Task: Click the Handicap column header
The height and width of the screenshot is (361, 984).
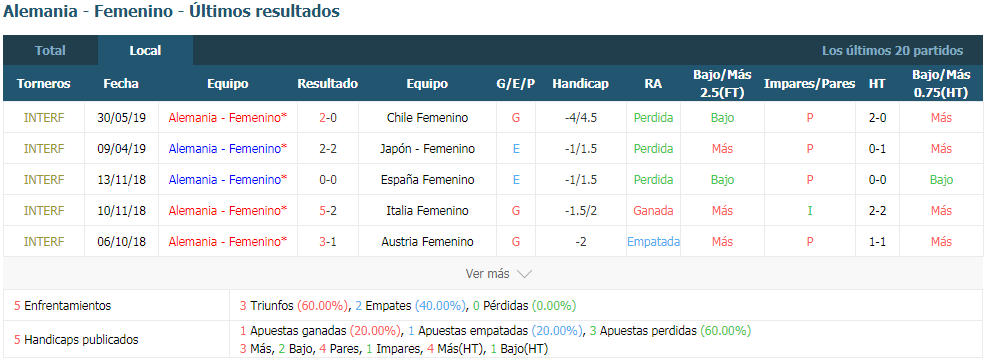Action: click(580, 84)
